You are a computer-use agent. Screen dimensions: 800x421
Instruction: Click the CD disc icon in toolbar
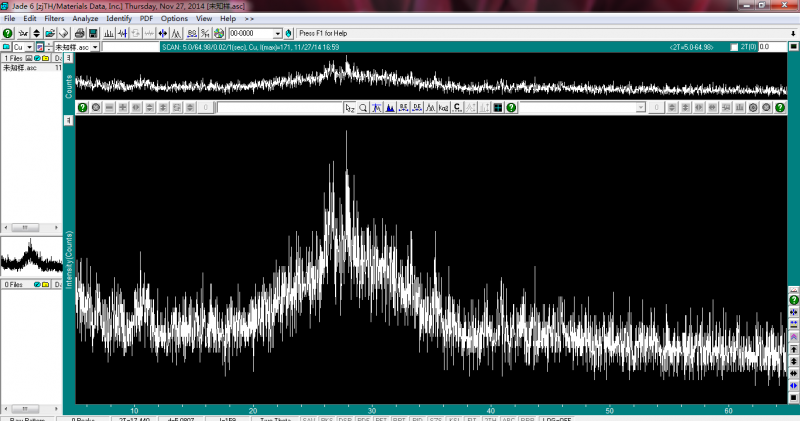coord(219,33)
